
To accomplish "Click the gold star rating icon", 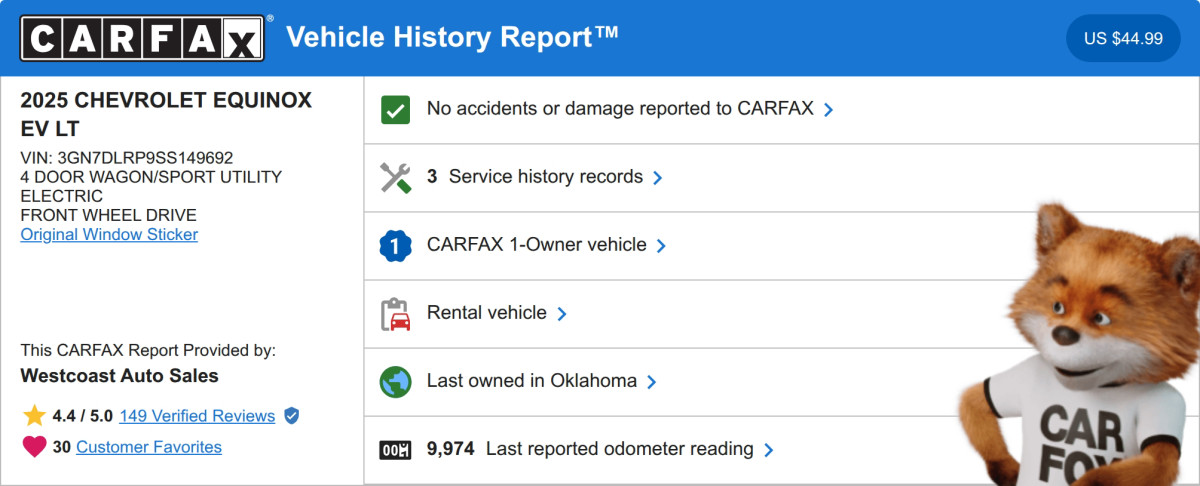I will [x=34, y=416].
